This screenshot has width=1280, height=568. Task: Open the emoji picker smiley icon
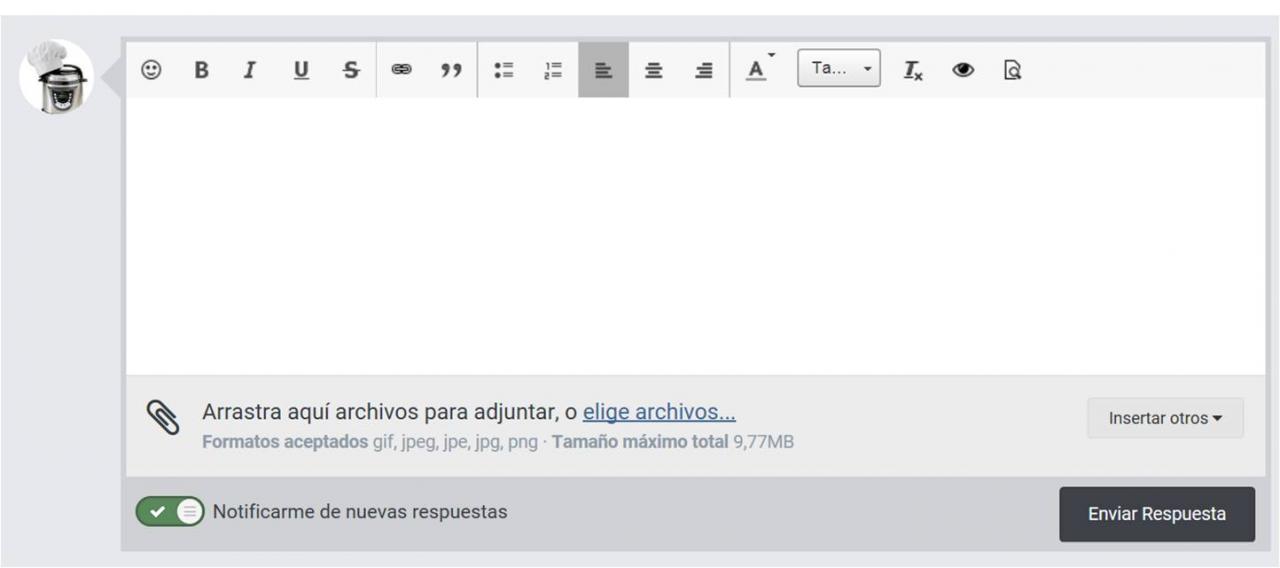click(x=151, y=70)
